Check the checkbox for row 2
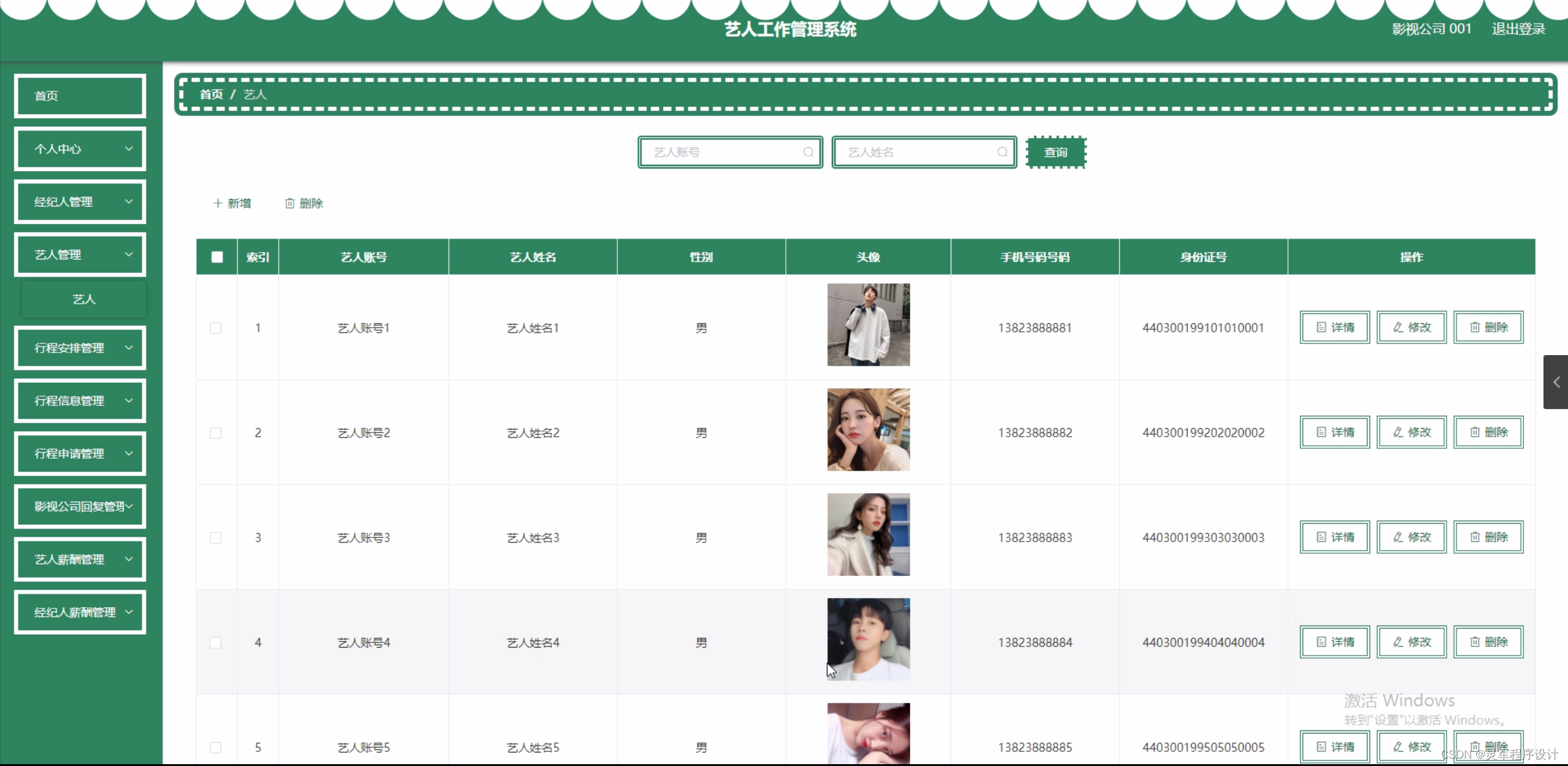Image resolution: width=1568 pixels, height=766 pixels. click(216, 433)
